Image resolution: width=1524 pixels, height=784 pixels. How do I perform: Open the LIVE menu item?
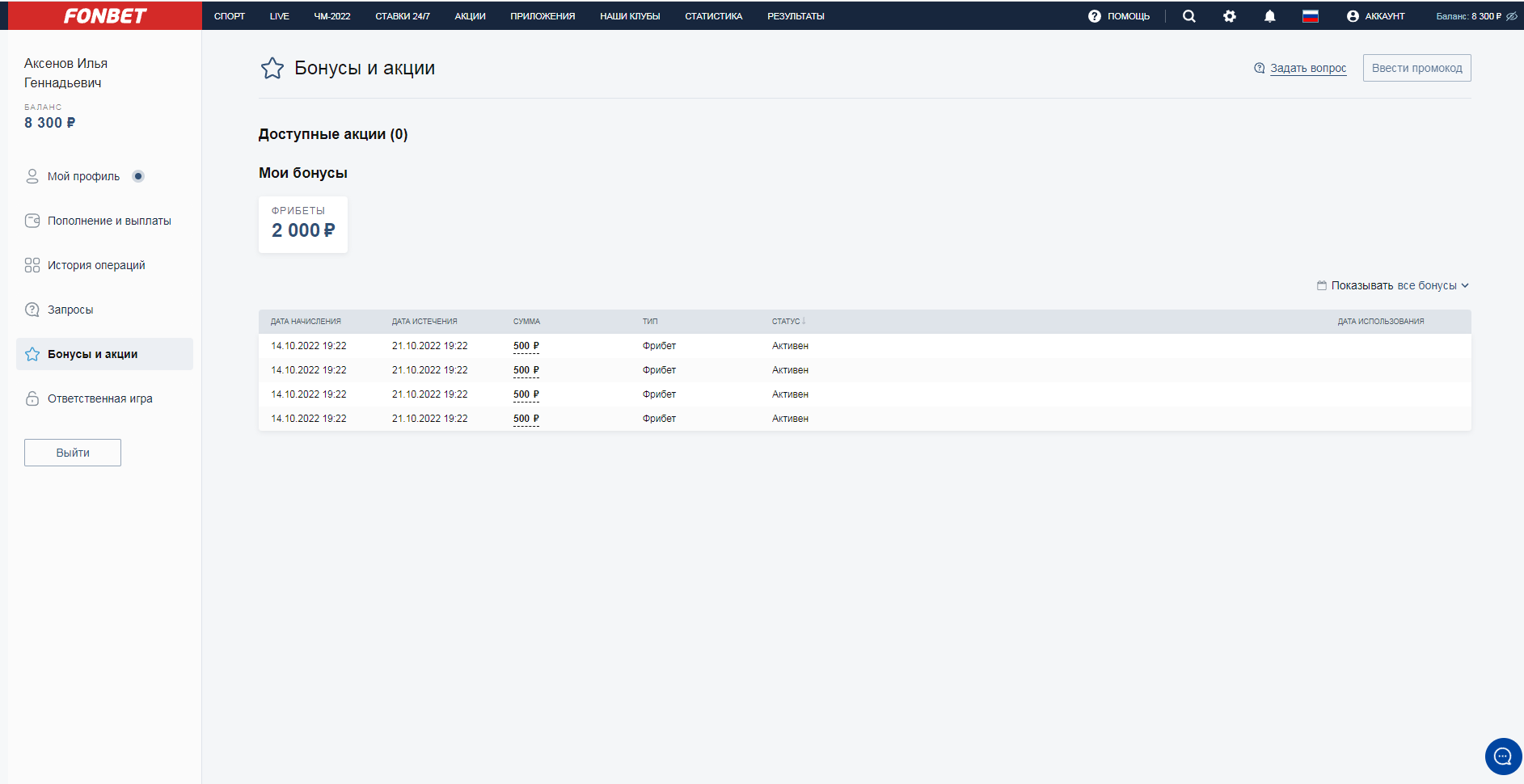[279, 16]
